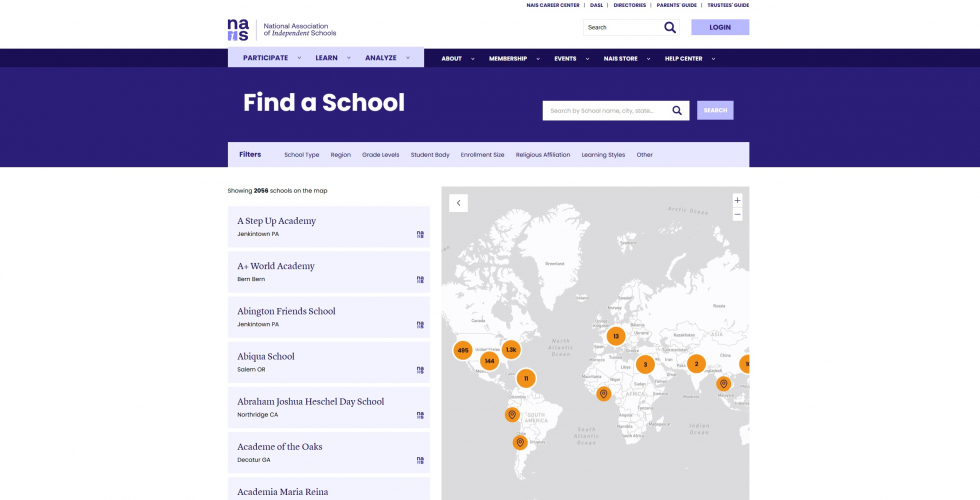Open the NAIS Career Center link
The width and height of the screenshot is (980, 500).
pos(552,5)
